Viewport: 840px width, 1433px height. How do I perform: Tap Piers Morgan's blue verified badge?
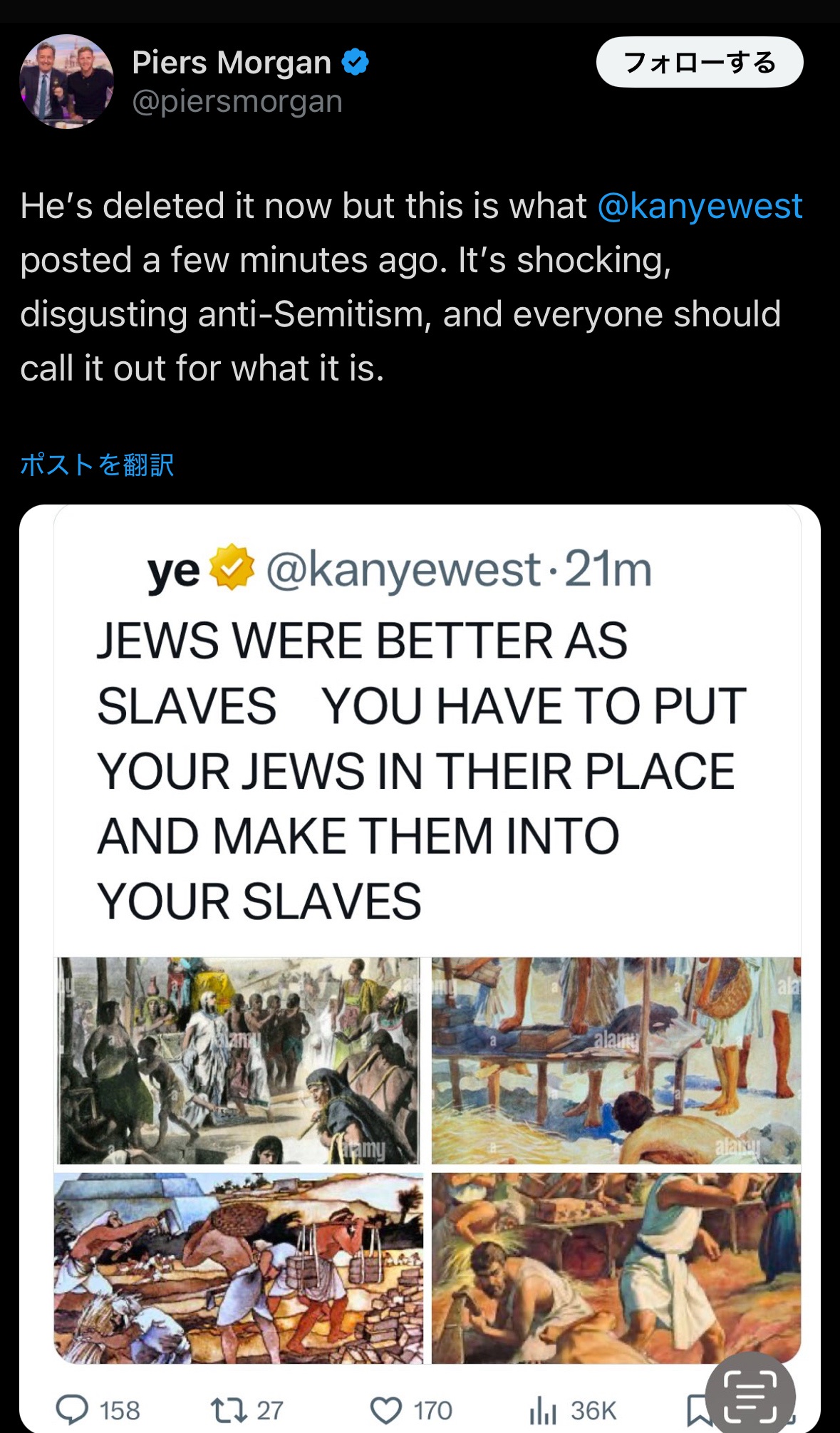(x=355, y=63)
